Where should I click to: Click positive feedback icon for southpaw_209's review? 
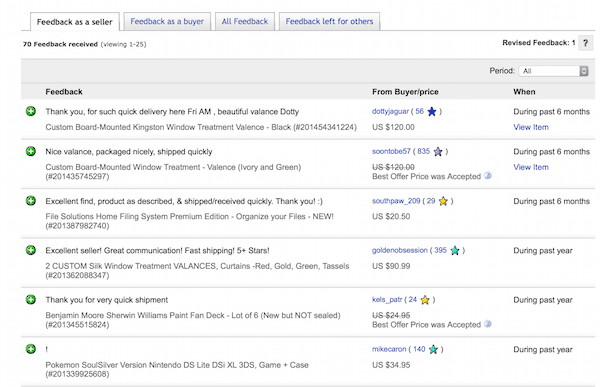(x=31, y=201)
